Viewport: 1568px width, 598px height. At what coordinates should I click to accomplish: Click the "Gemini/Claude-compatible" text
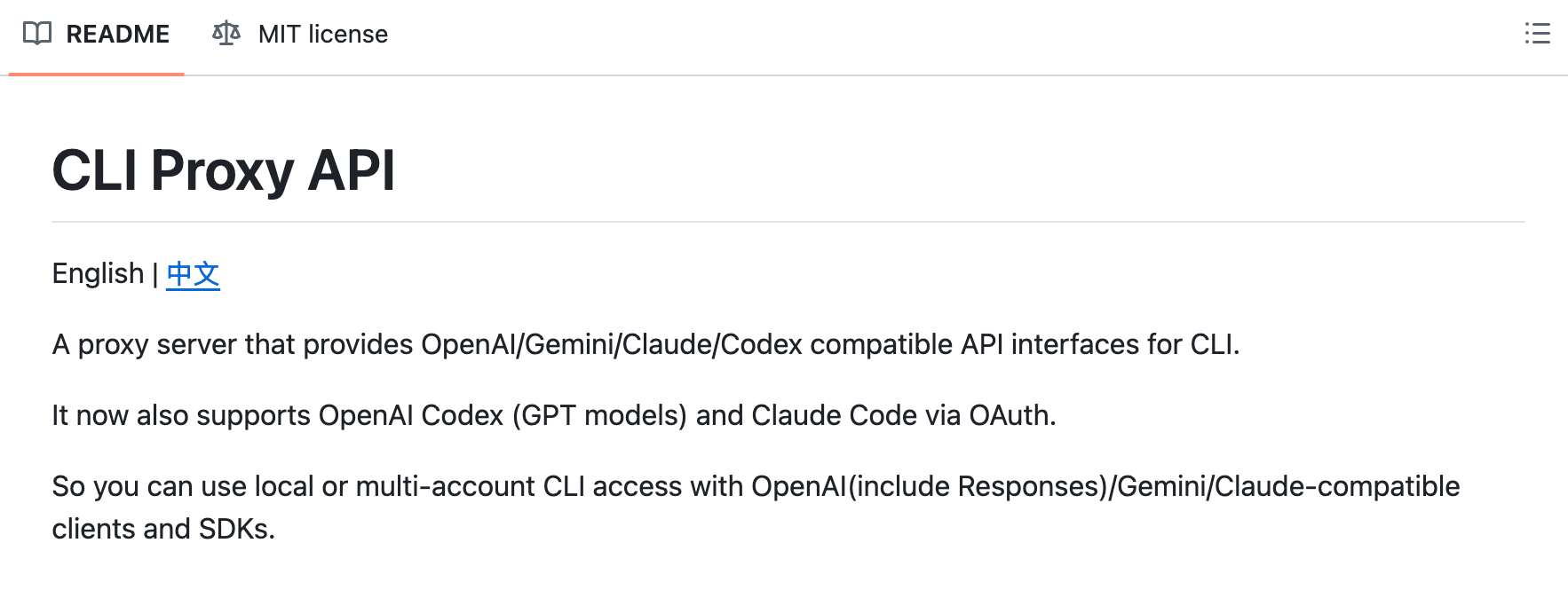pyautogui.click(x=1289, y=486)
